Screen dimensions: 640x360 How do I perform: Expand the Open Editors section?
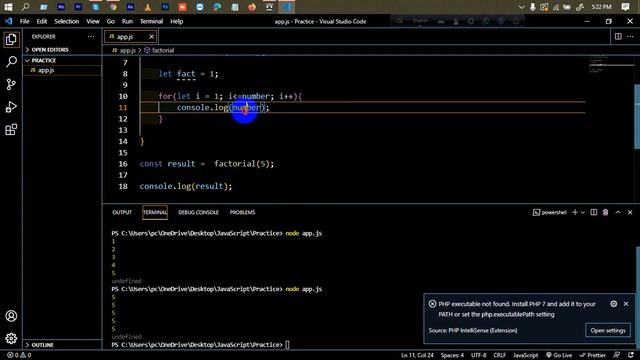[62, 49]
